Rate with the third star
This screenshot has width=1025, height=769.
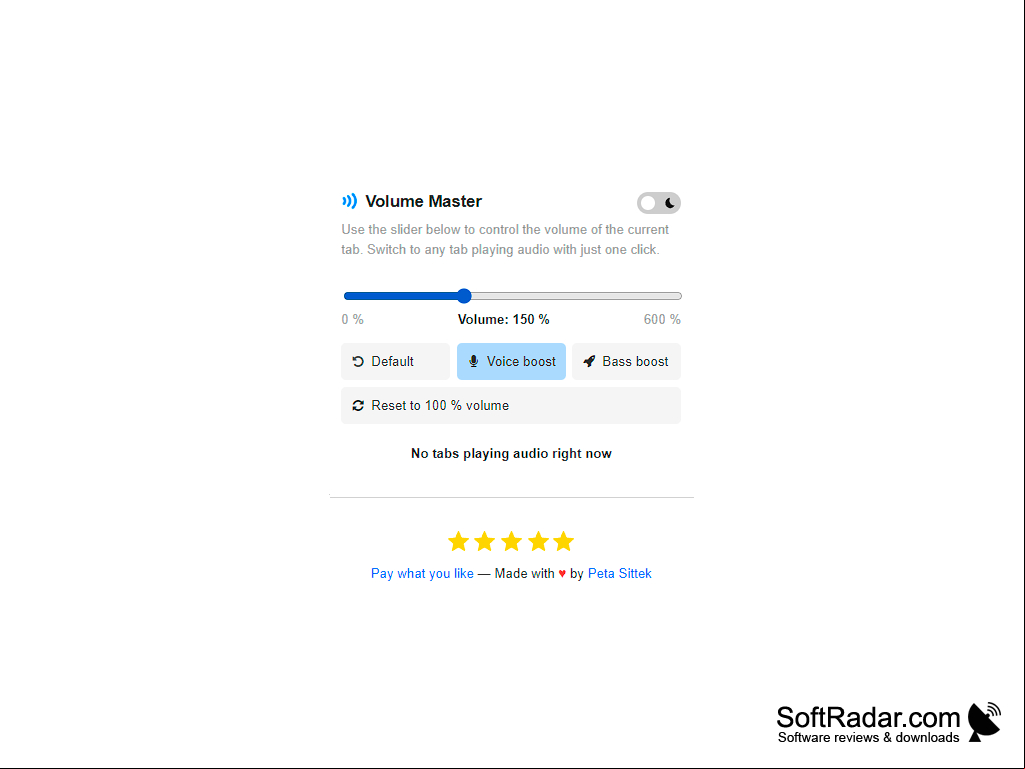[x=511, y=541]
